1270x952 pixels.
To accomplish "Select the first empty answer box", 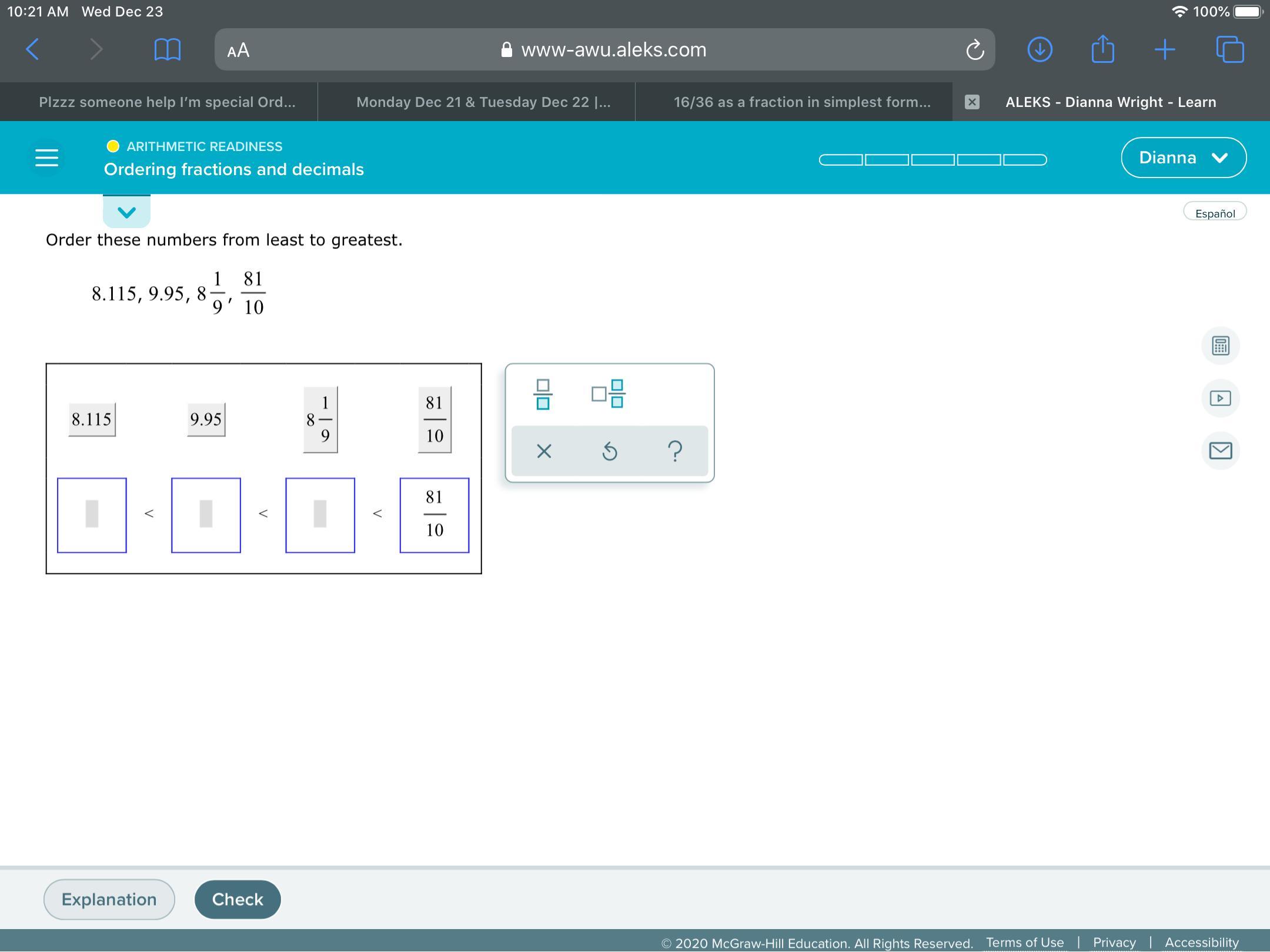I will [x=92, y=515].
